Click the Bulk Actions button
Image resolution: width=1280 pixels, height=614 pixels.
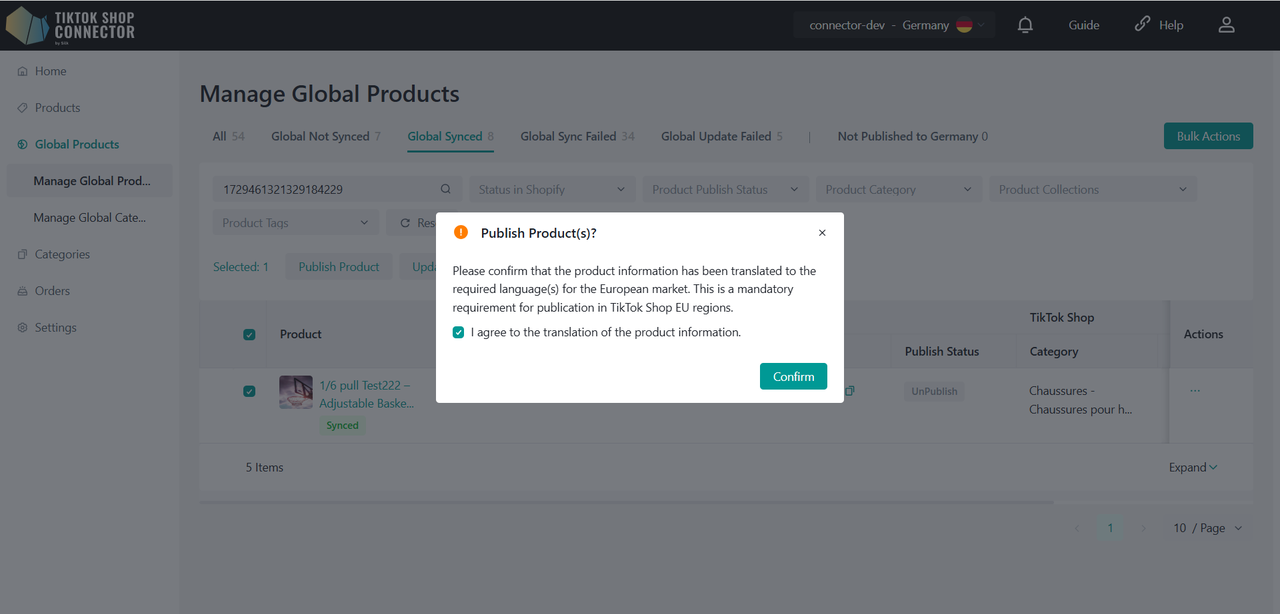click(x=1208, y=136)
